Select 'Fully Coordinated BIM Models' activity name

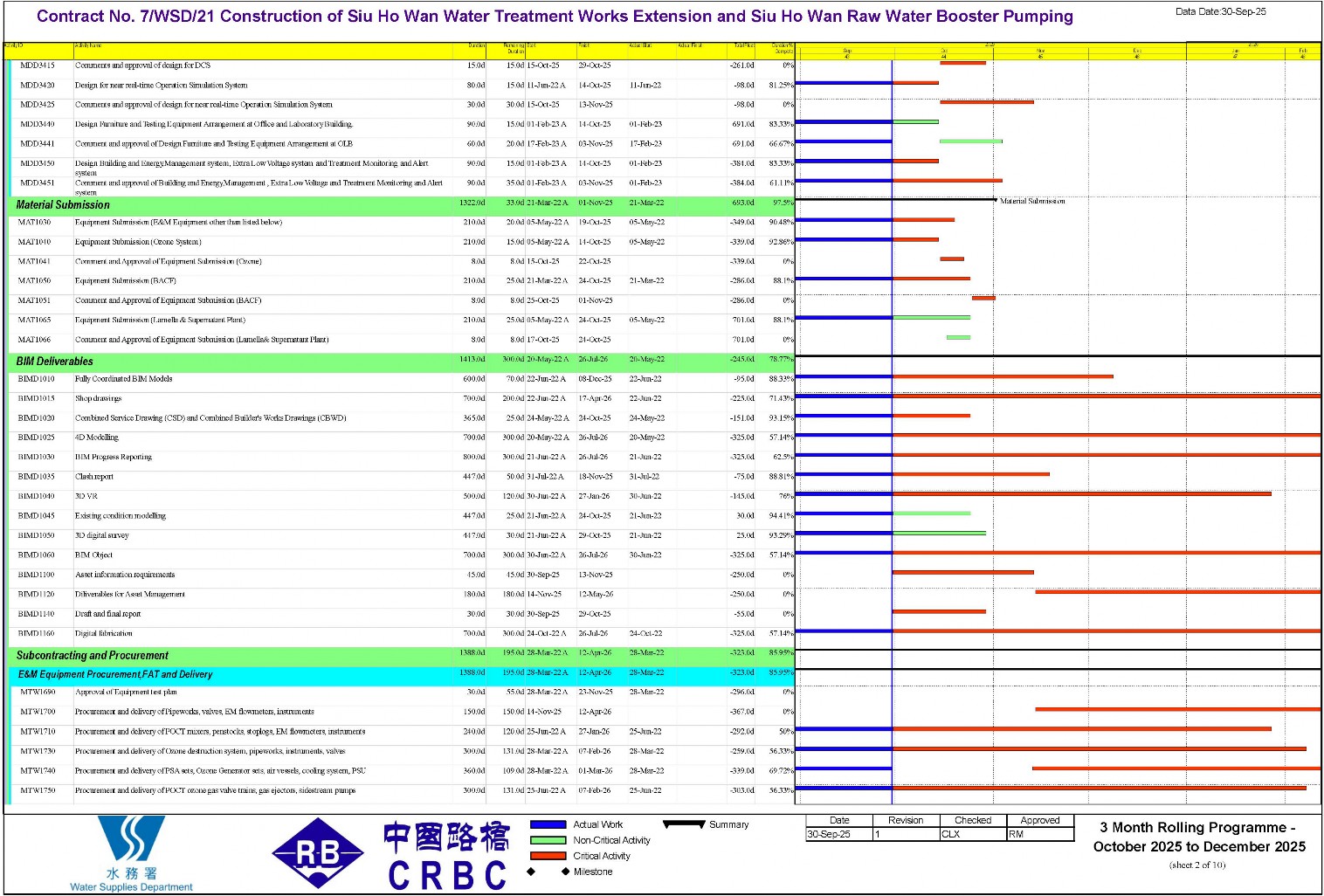pyautogui.click(x=123, y=379)
